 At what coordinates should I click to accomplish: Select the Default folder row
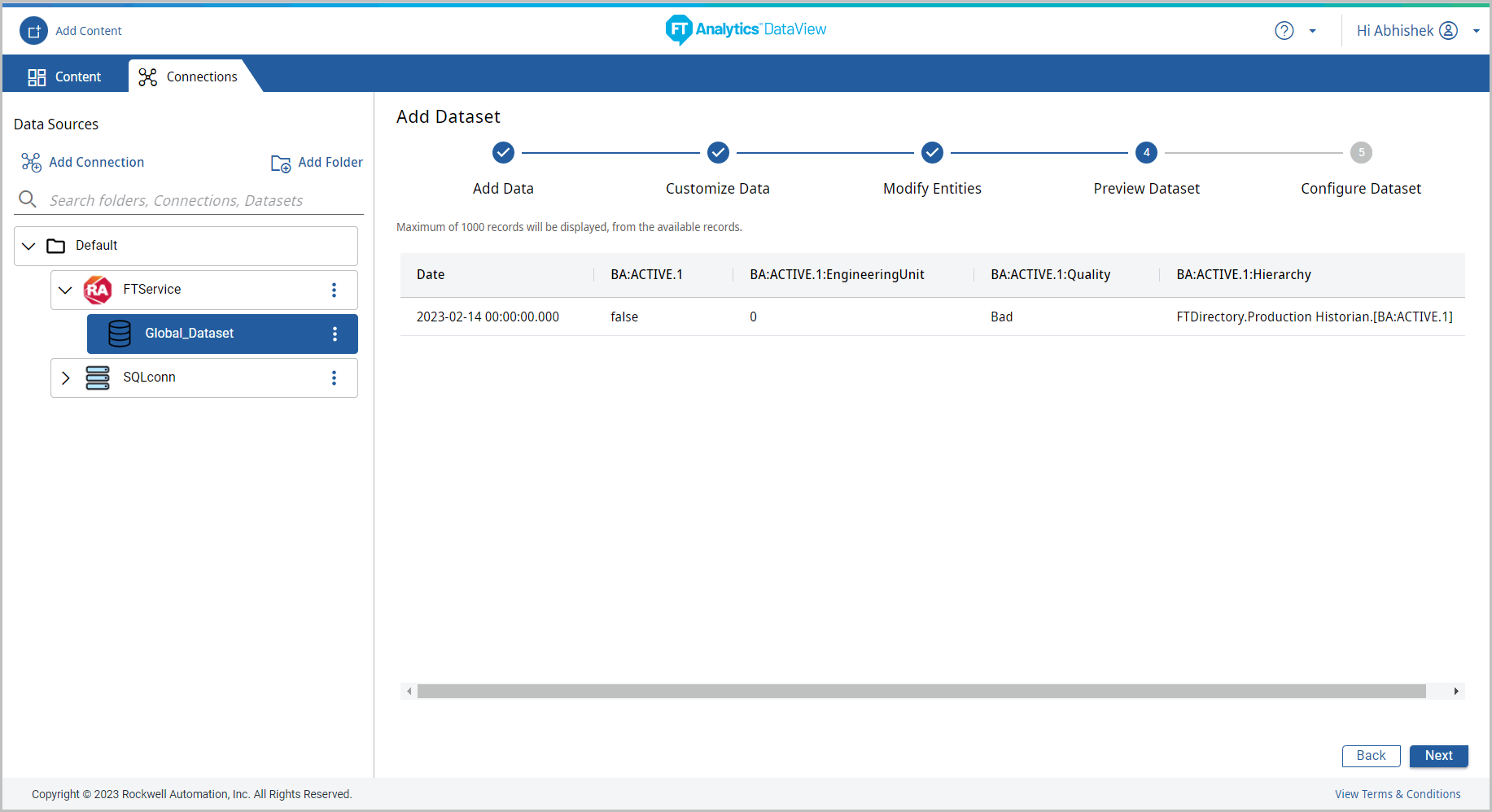(x=186, y=246)
